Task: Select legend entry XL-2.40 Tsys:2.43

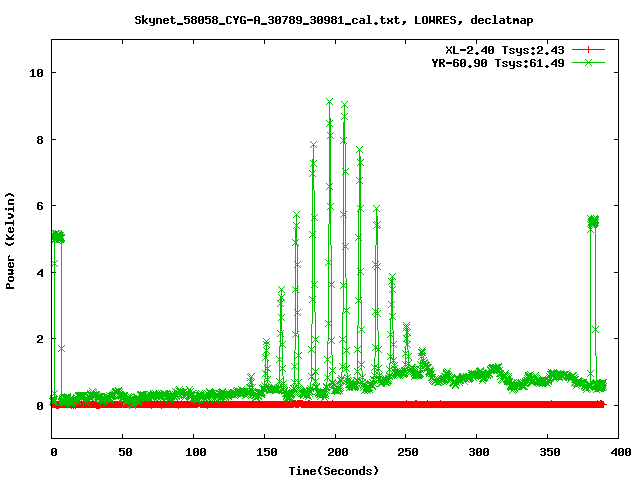Action: point(505,50)
